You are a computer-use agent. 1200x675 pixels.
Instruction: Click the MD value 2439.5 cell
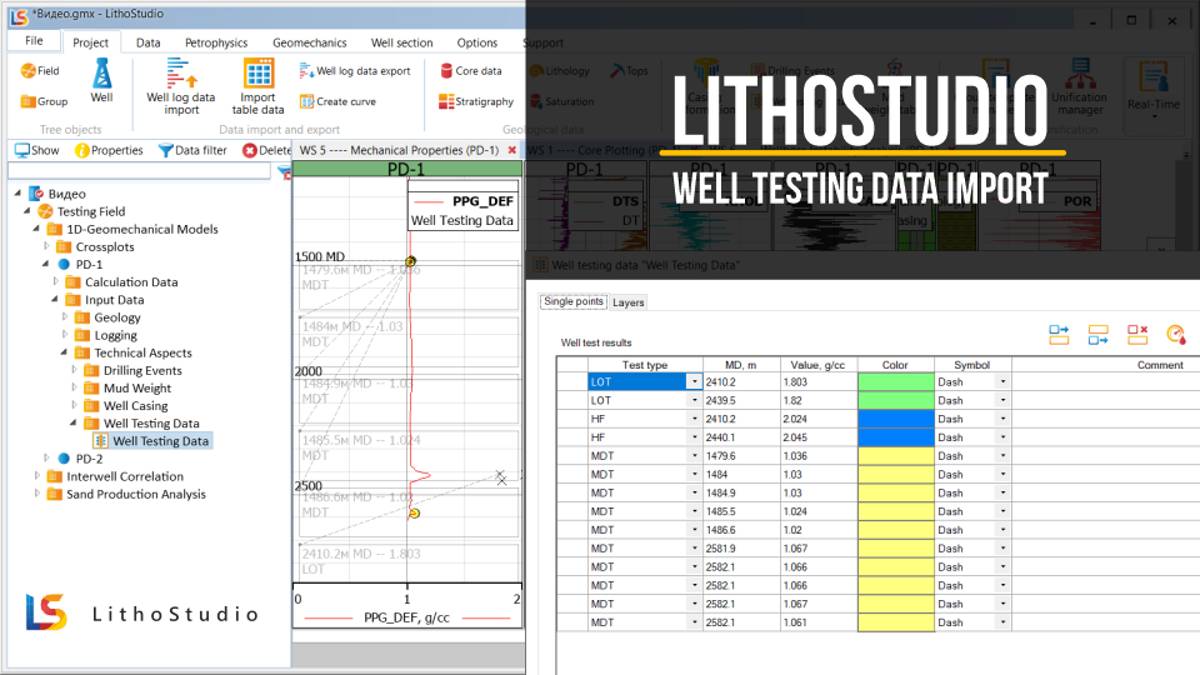tap(740, 400)
